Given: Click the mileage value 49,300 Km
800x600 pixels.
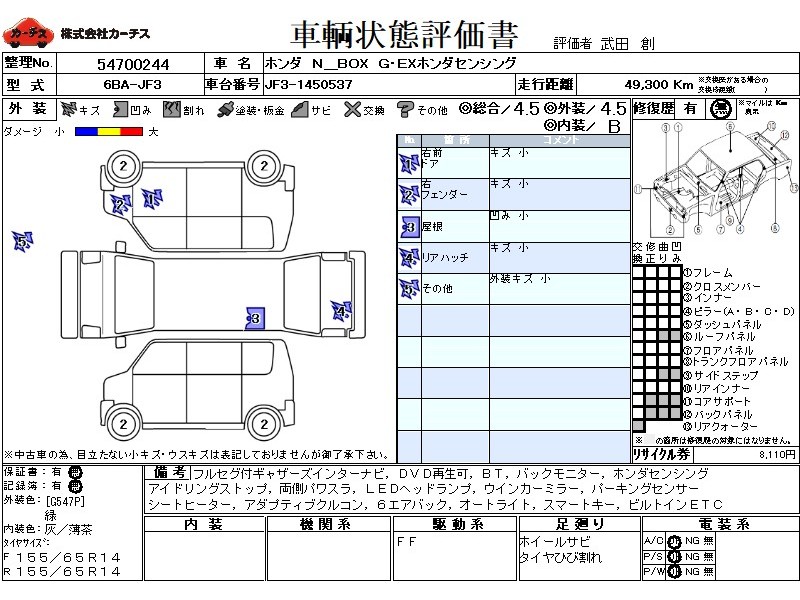Looking at the screenshot, I should pos(659,85).
